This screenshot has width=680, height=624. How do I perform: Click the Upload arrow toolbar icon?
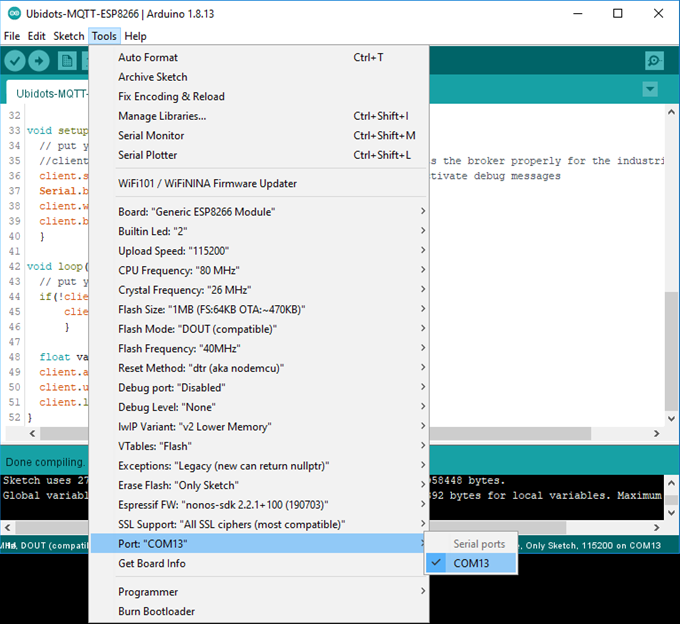pyautogui.click(x=39, y=61)
